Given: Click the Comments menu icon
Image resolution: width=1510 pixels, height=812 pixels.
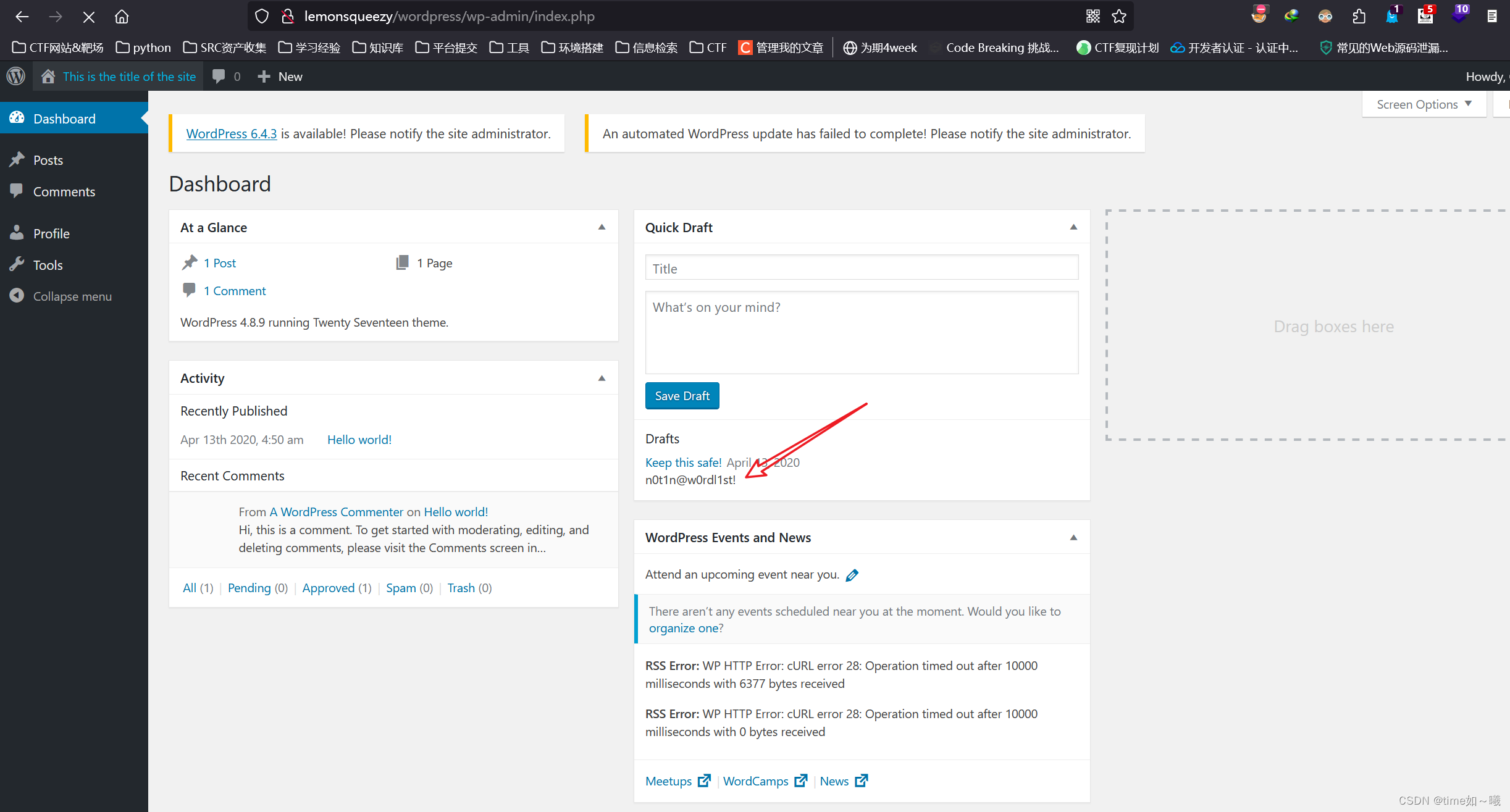Looking at the screenshot, I should point(17,191).
